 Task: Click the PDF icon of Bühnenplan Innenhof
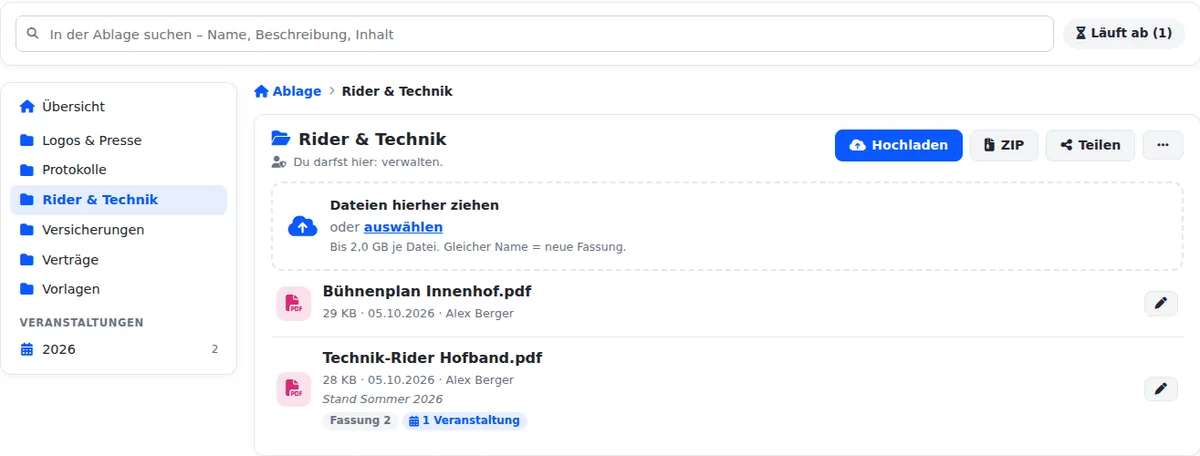coord(294,304)
